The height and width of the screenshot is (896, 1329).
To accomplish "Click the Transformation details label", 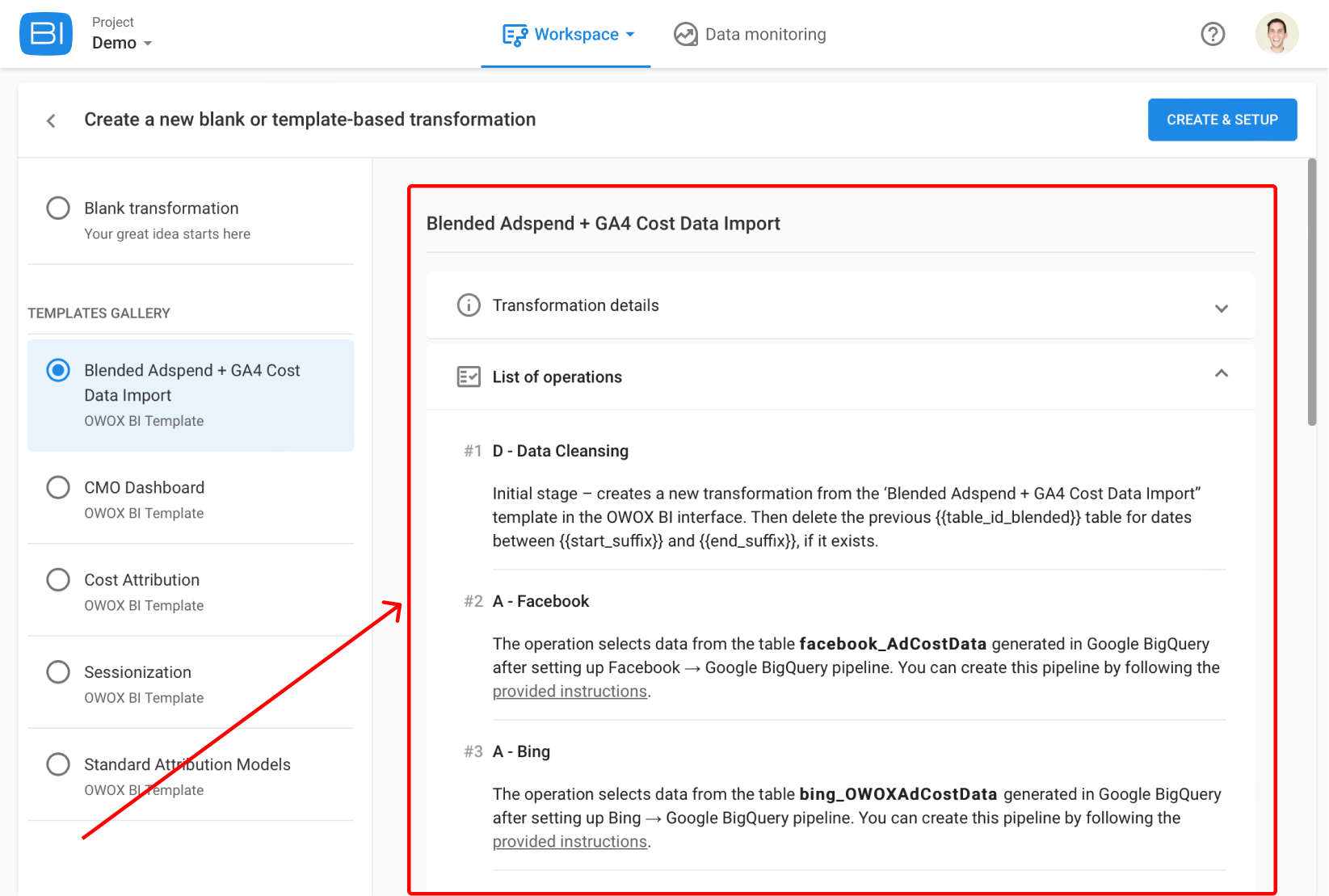I will [x=576, y=305].
